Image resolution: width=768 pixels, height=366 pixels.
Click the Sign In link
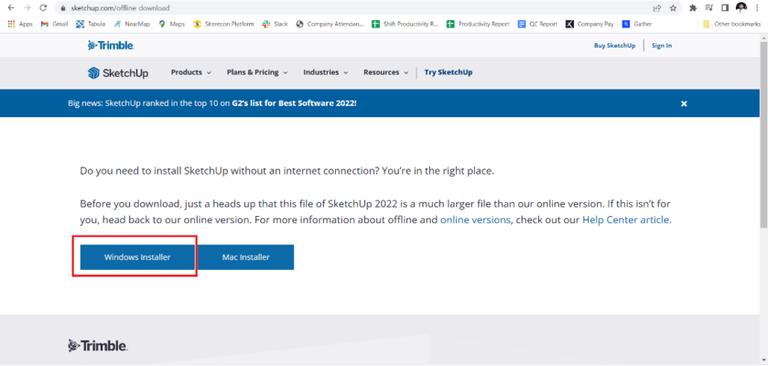click(x=662, y=46)
